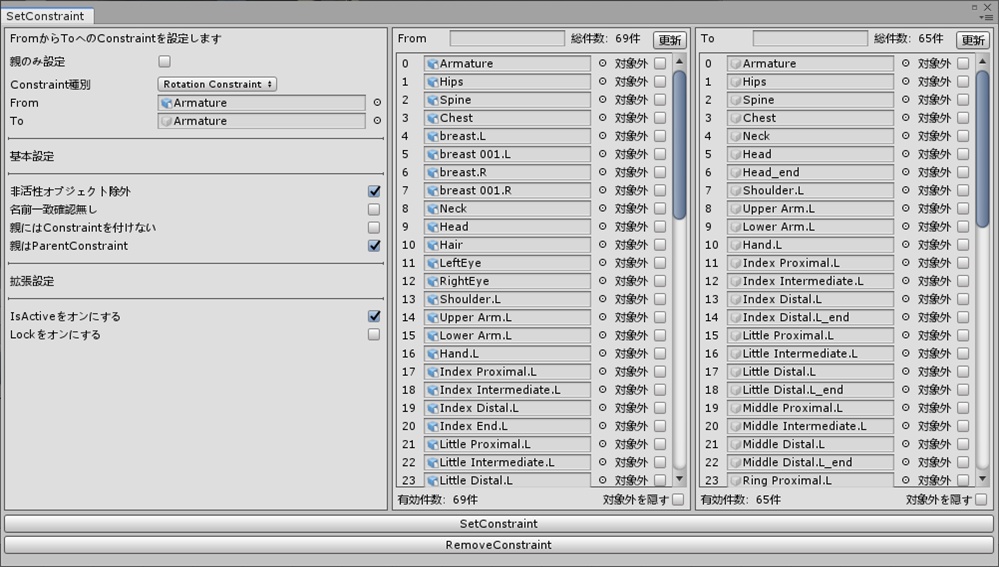Click object picker circle on To row Index Distal.L
999x567 pixels.
tap(906, 299)
